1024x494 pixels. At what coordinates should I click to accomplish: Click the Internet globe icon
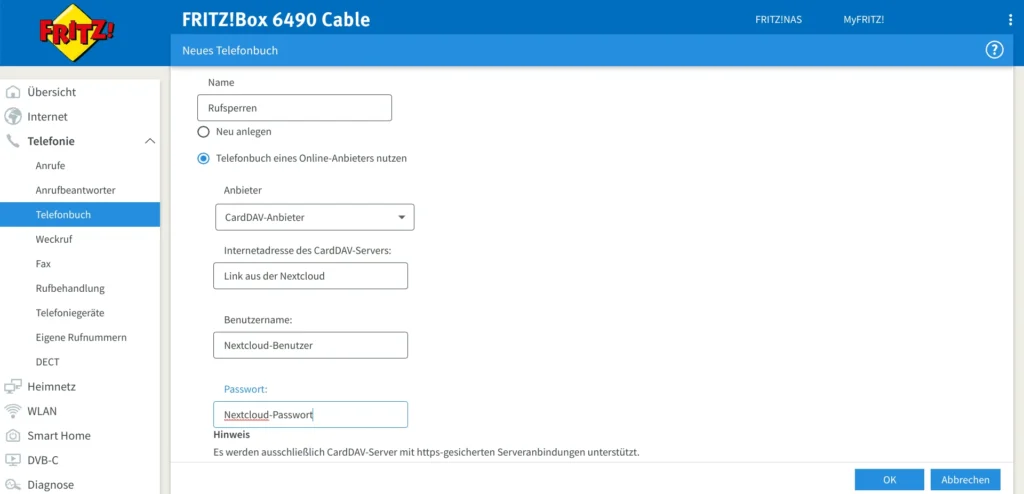click(x=13, y=117)
